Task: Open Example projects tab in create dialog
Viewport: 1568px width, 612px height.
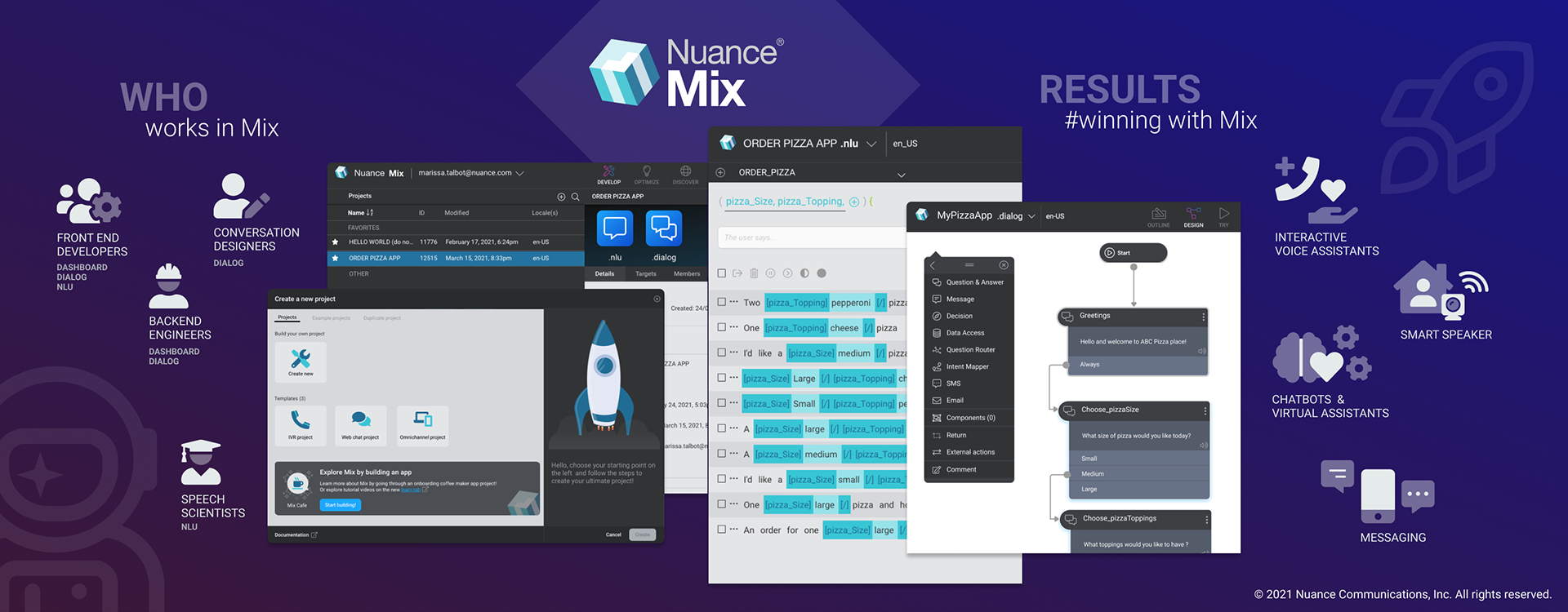Action: coord(331,318)
